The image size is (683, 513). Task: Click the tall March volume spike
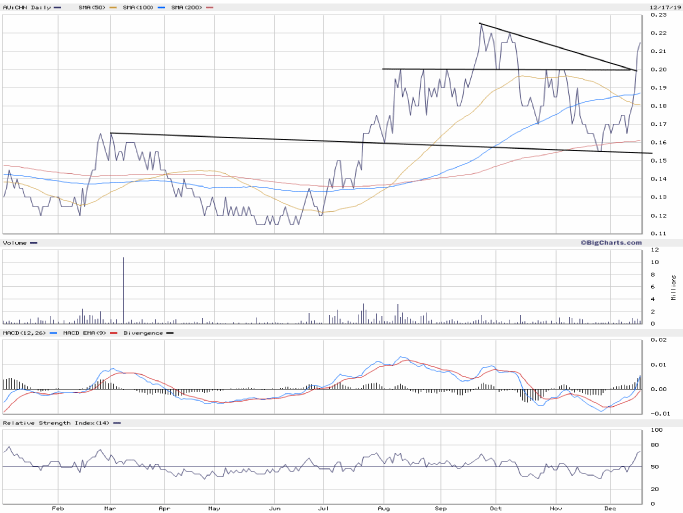click(123, 290)
